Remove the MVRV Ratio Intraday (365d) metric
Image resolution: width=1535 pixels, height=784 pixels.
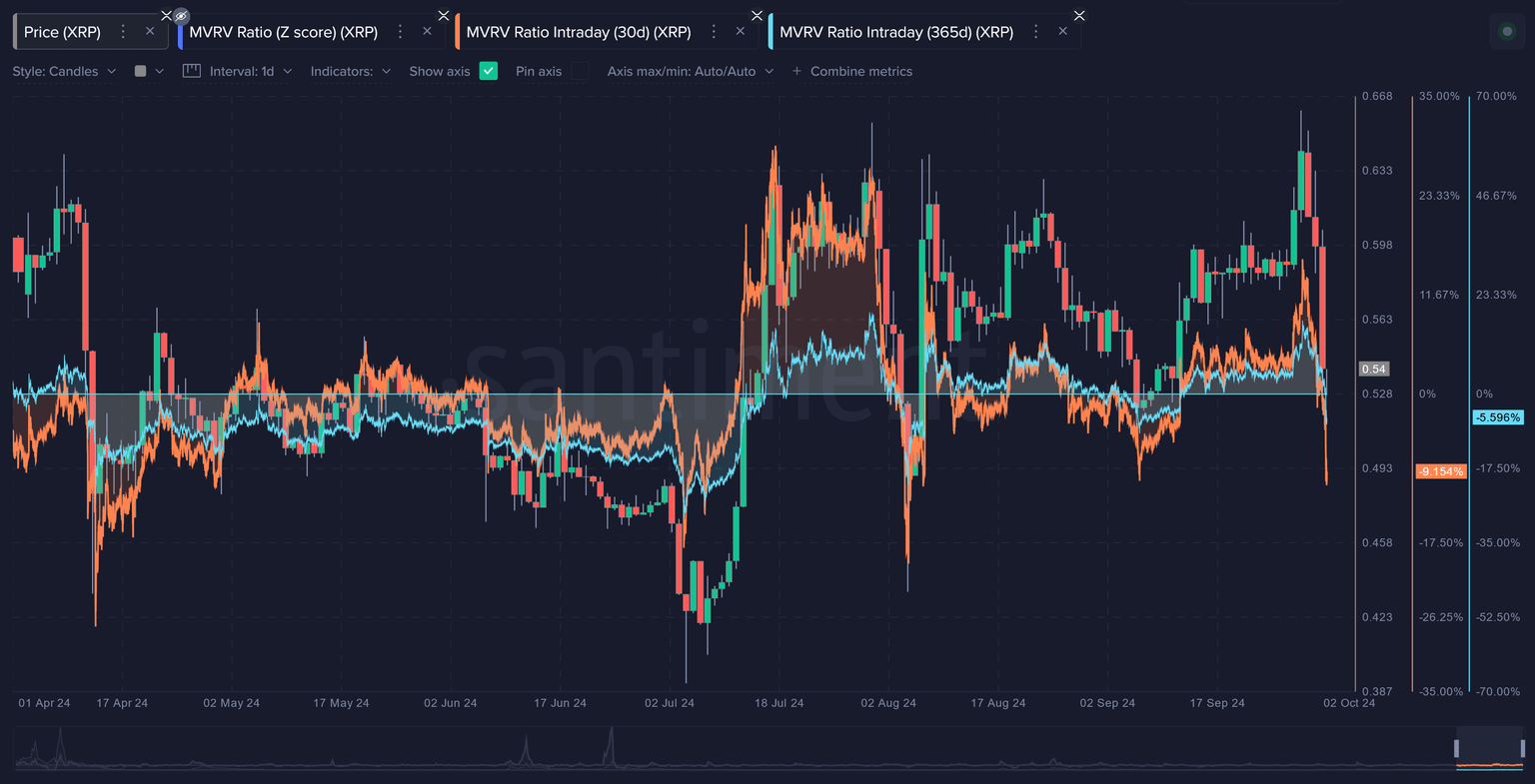tap(1063, 32)
